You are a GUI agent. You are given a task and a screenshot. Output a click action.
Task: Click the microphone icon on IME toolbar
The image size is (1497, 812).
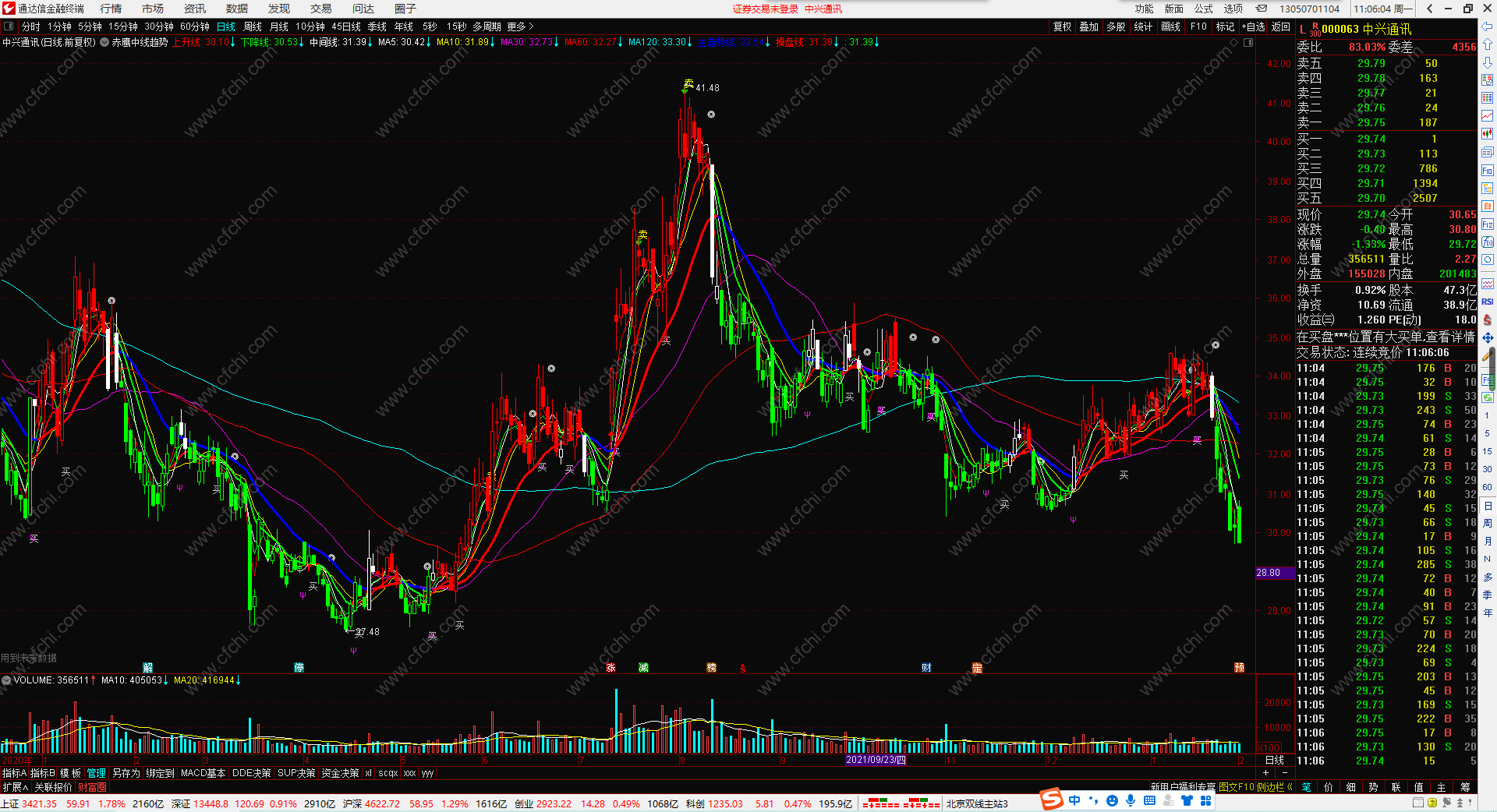1131,800
